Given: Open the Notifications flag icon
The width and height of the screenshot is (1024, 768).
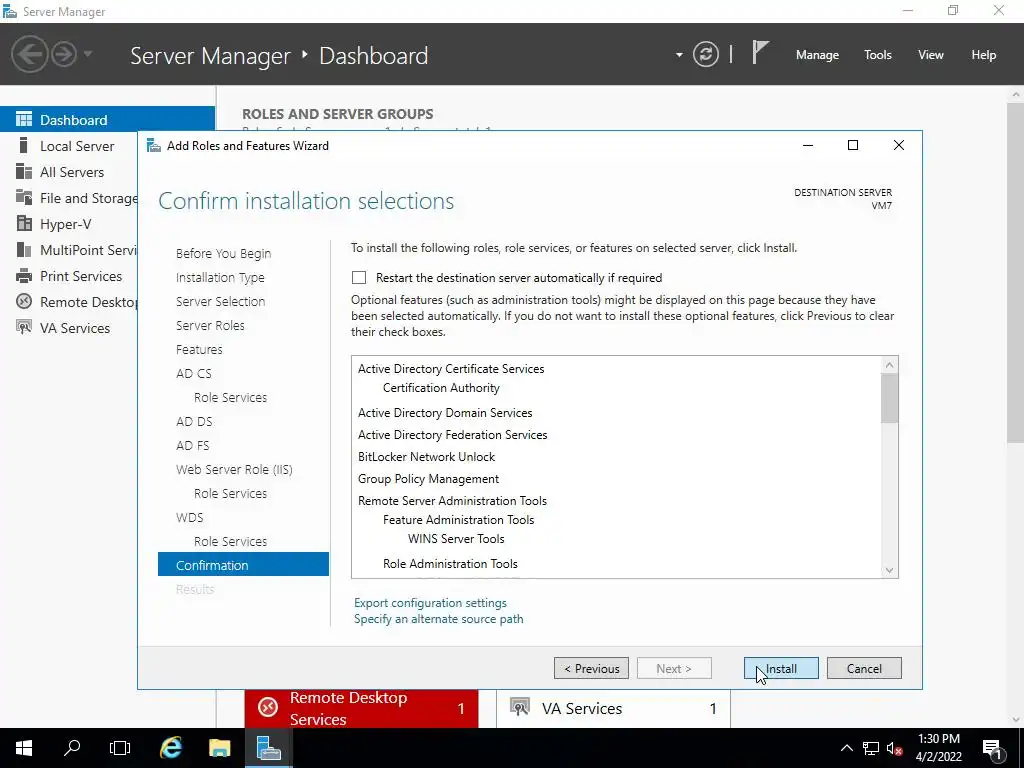Looking at the screenshot, I should pyautogui.click(x=760, y=52).
